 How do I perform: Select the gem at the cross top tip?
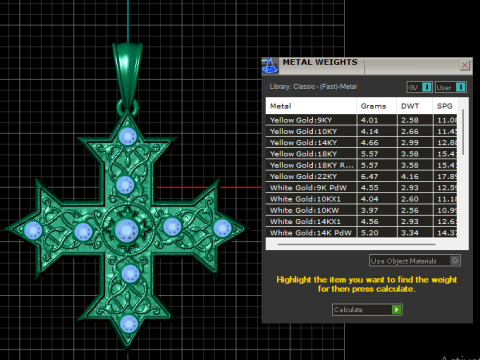[128, 137]
